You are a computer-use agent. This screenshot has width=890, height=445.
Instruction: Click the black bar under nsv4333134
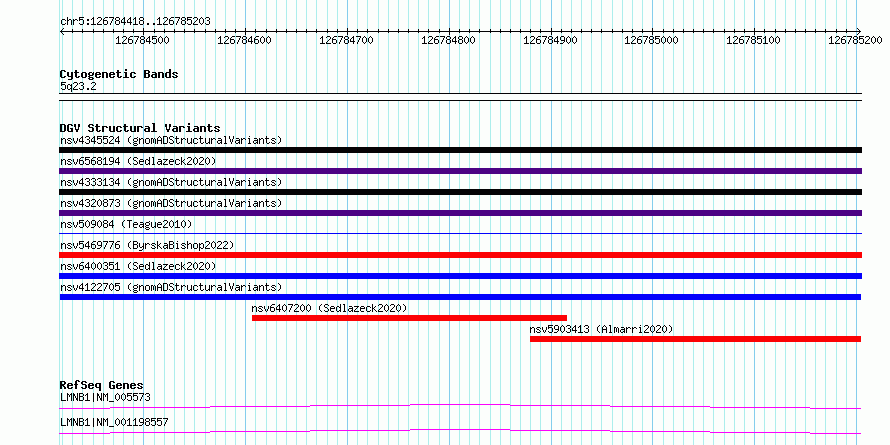[460, 192]
